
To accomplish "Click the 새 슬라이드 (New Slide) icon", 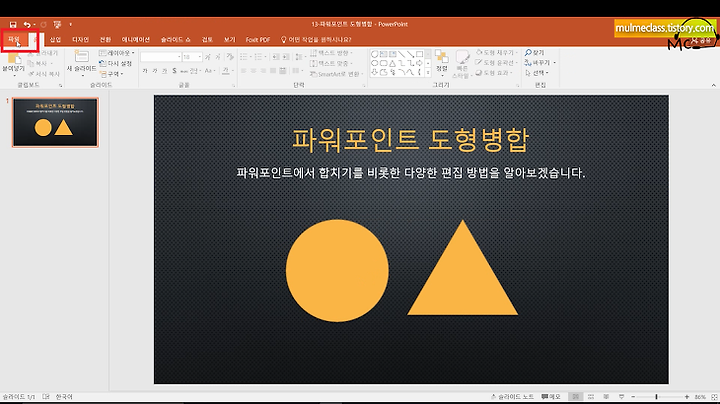I will coord(82,56).
